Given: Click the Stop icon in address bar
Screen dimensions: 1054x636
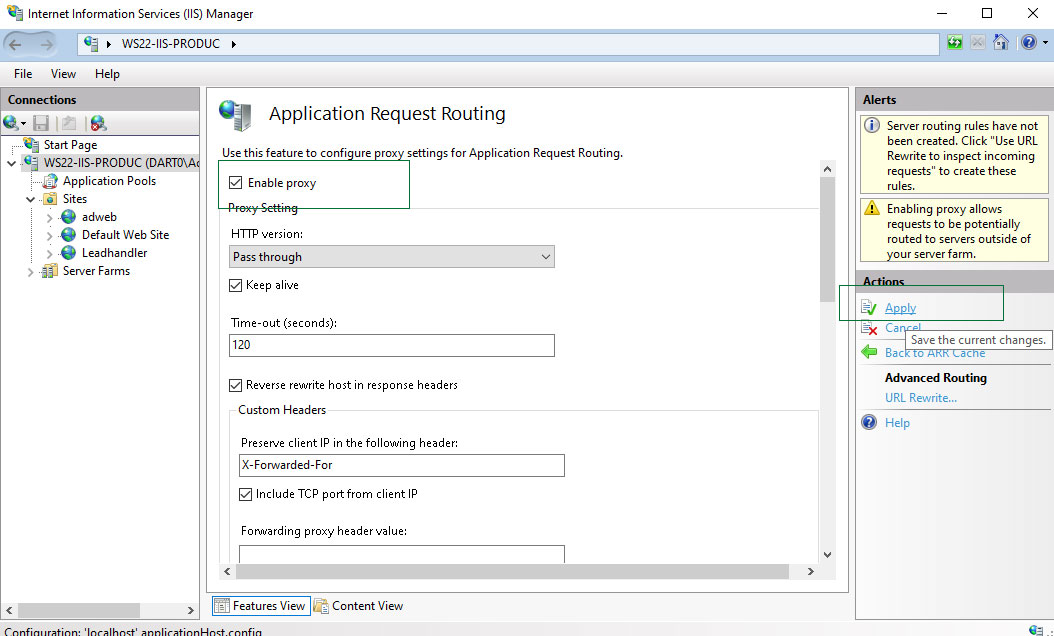Looking at the screenshot, I should [x=978, y=43].
